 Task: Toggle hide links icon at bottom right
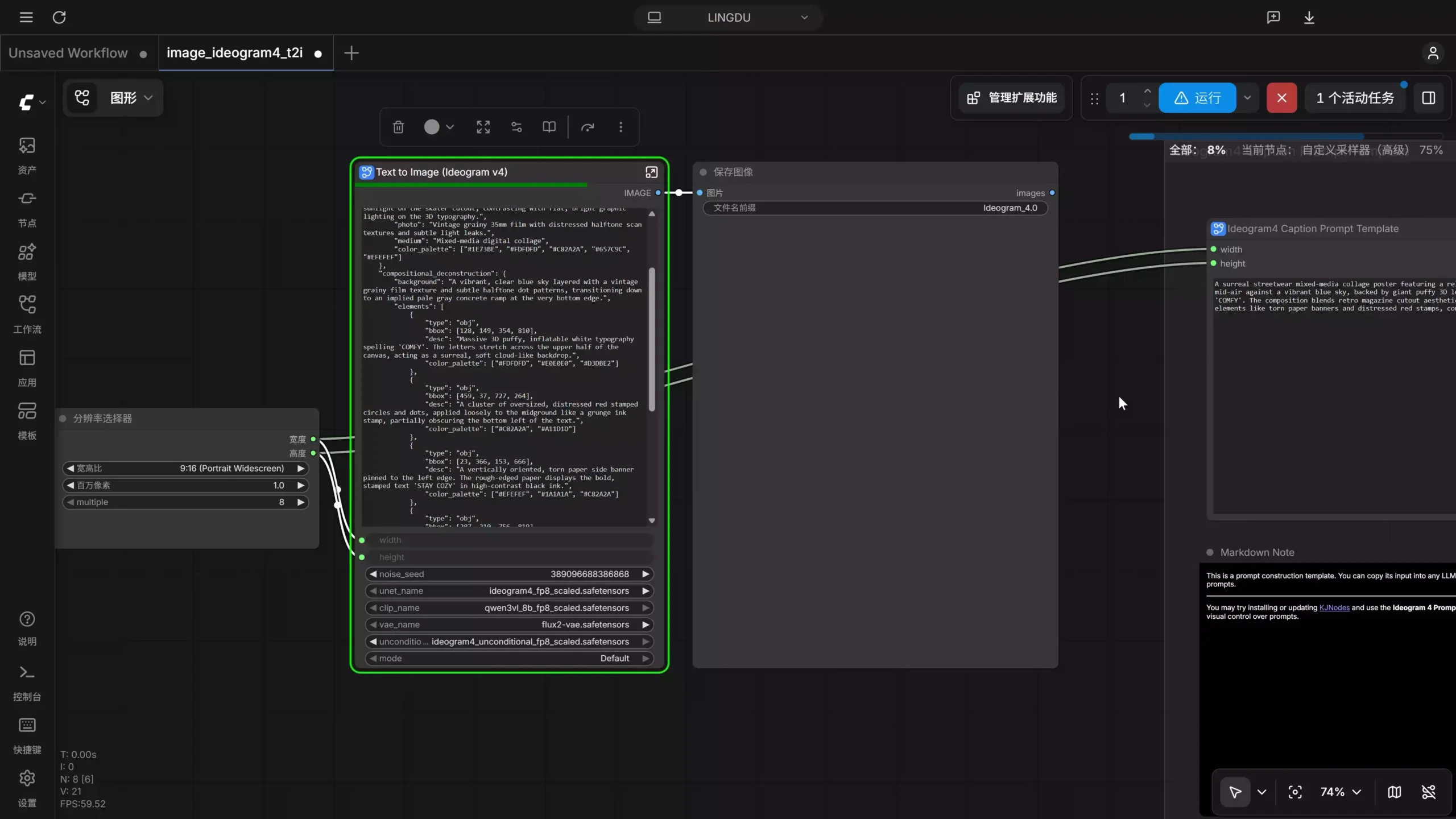coord(1429,792)
